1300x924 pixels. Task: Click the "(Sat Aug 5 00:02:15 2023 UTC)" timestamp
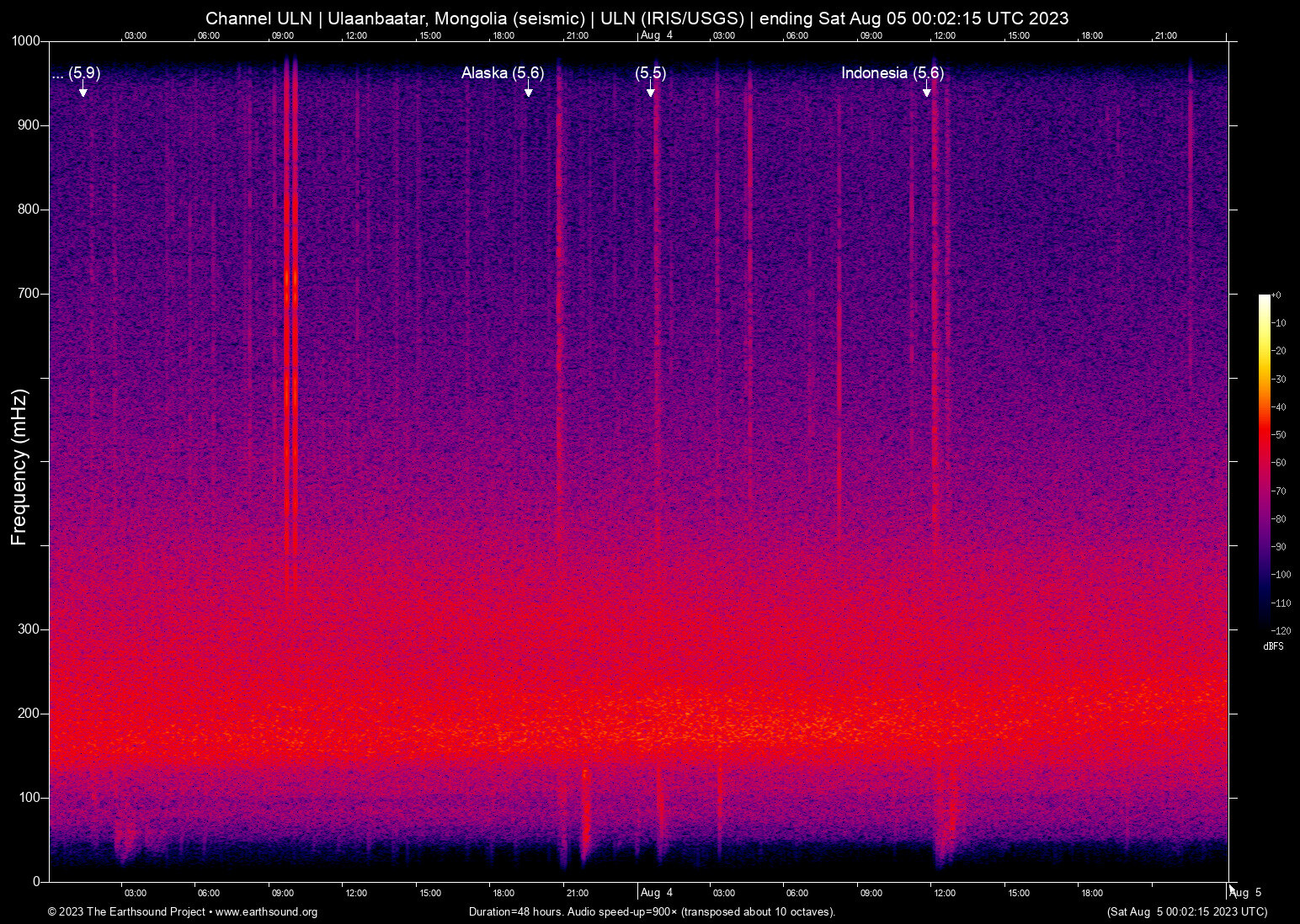(1187, 912)
